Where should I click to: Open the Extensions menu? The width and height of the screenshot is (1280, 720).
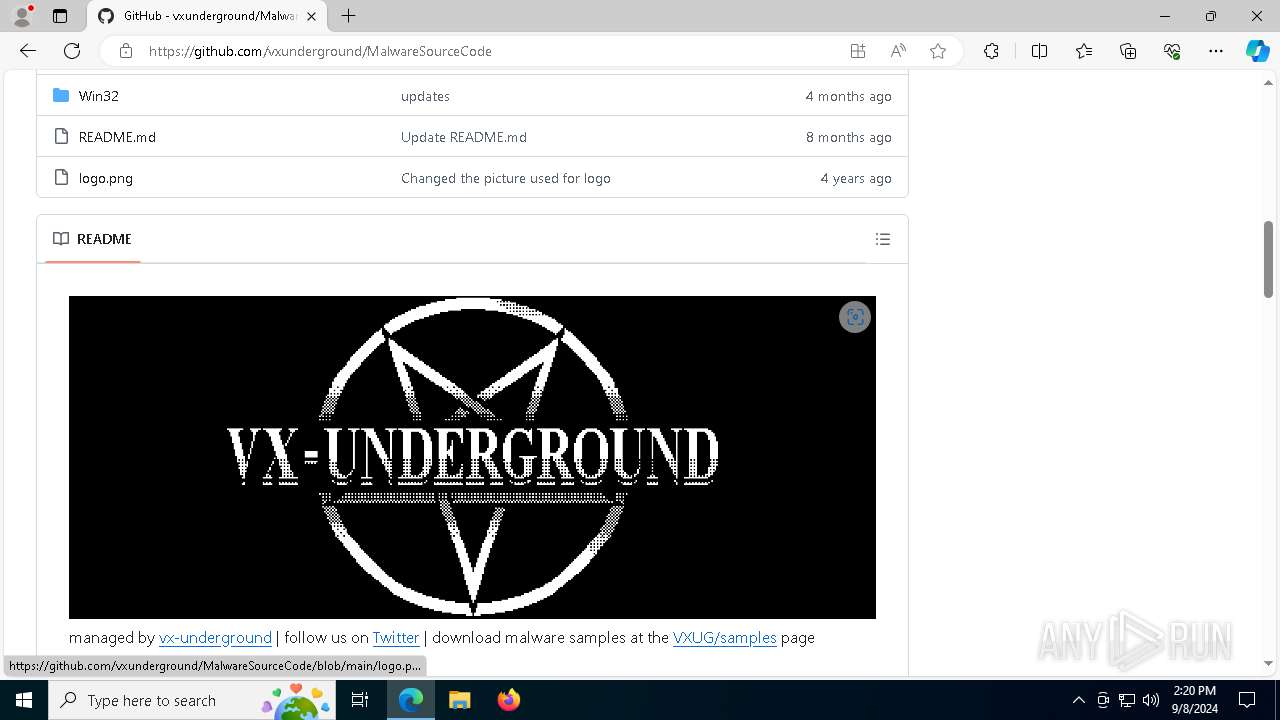click(x=991, y=51)
